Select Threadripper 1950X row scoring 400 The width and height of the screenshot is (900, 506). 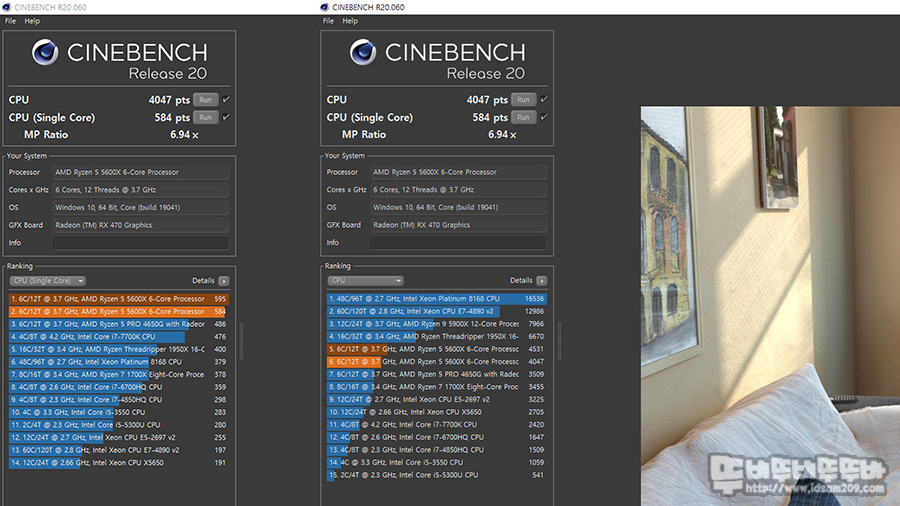pos(118,349)
